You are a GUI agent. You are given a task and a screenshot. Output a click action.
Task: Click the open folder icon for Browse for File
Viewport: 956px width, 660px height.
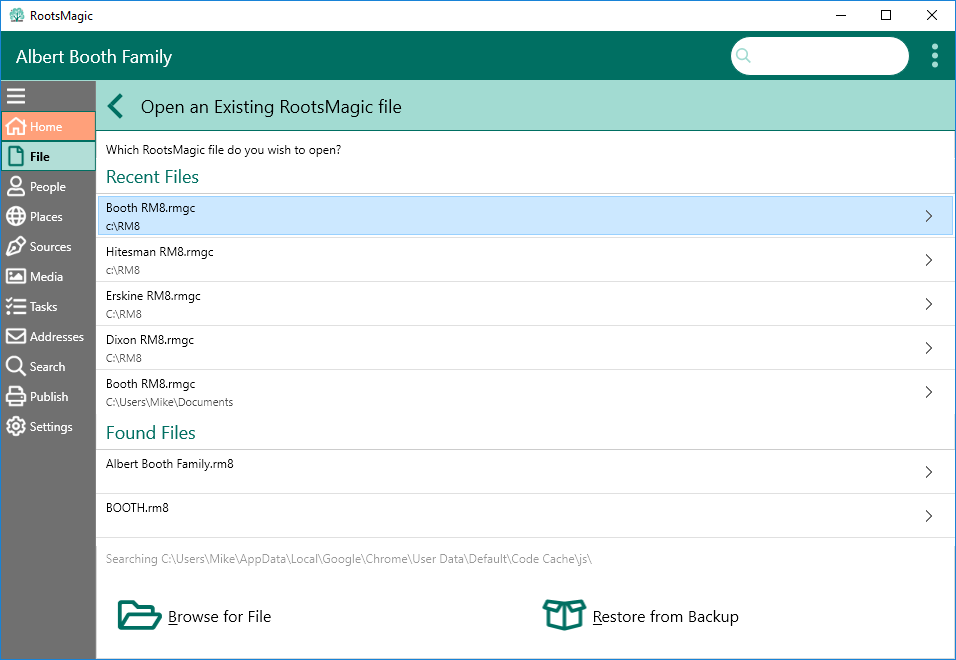(x=139, y=615)
